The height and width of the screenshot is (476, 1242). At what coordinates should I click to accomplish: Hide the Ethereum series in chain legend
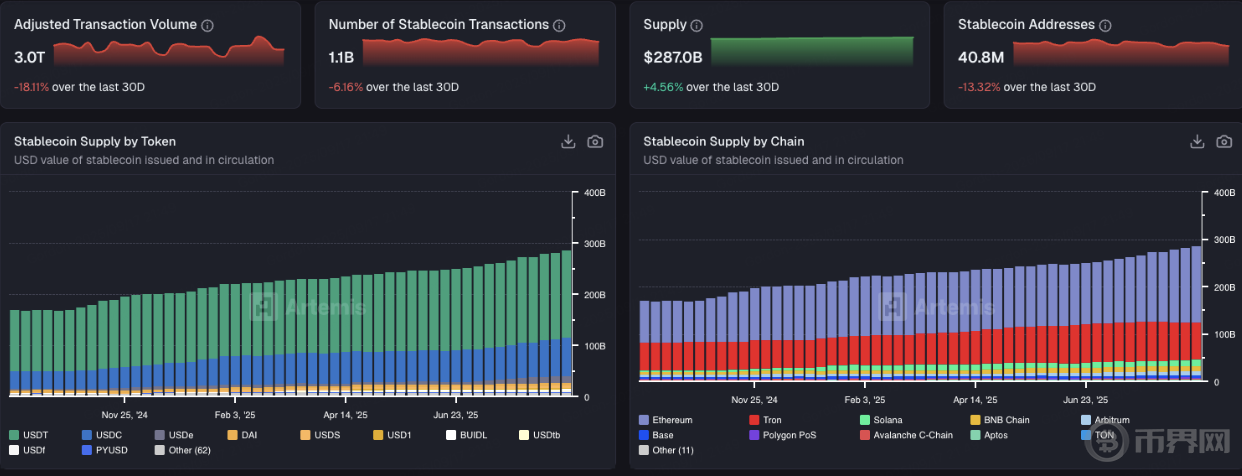(672, 420)
